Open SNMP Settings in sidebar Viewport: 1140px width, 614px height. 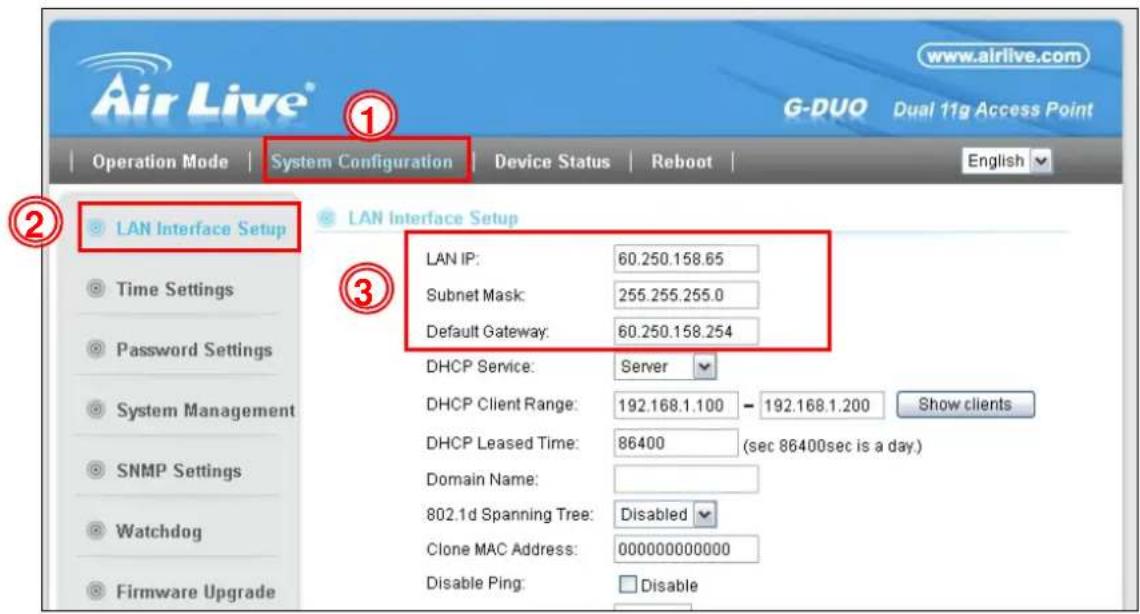tap(178, 471)
